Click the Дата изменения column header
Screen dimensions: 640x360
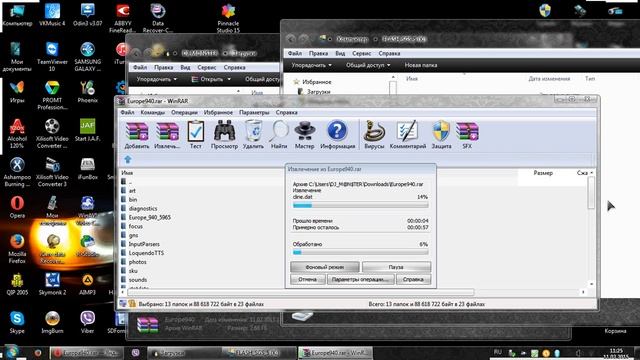click(549, 79)
